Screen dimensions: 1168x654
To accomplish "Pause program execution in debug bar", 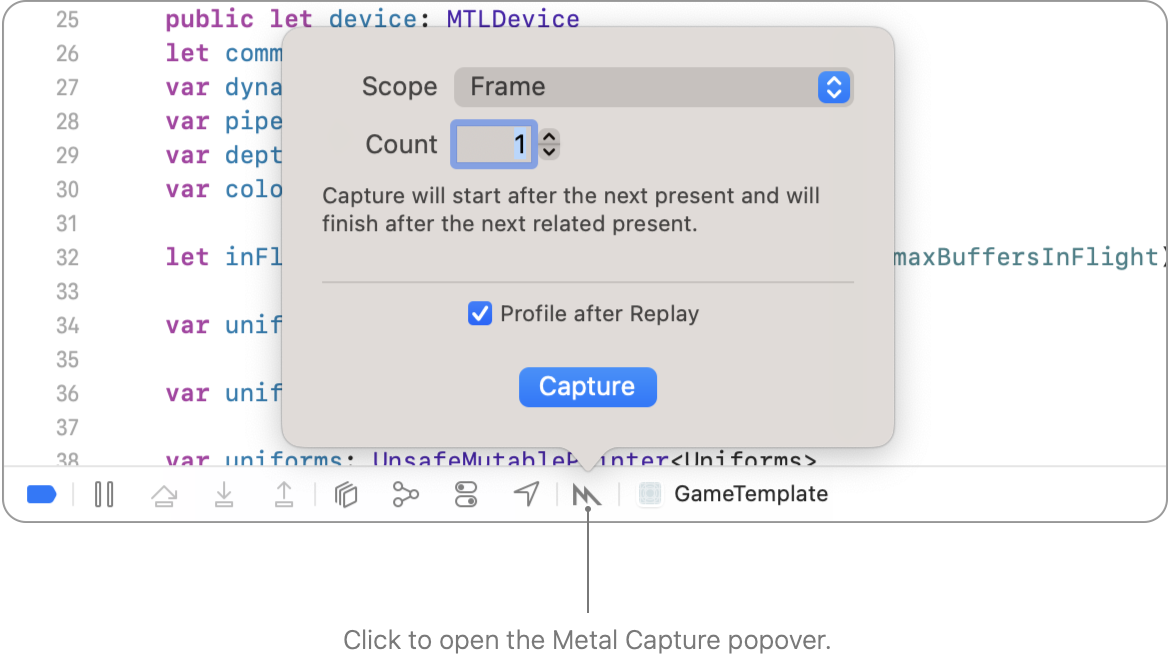I will click(x=104, y=495).
